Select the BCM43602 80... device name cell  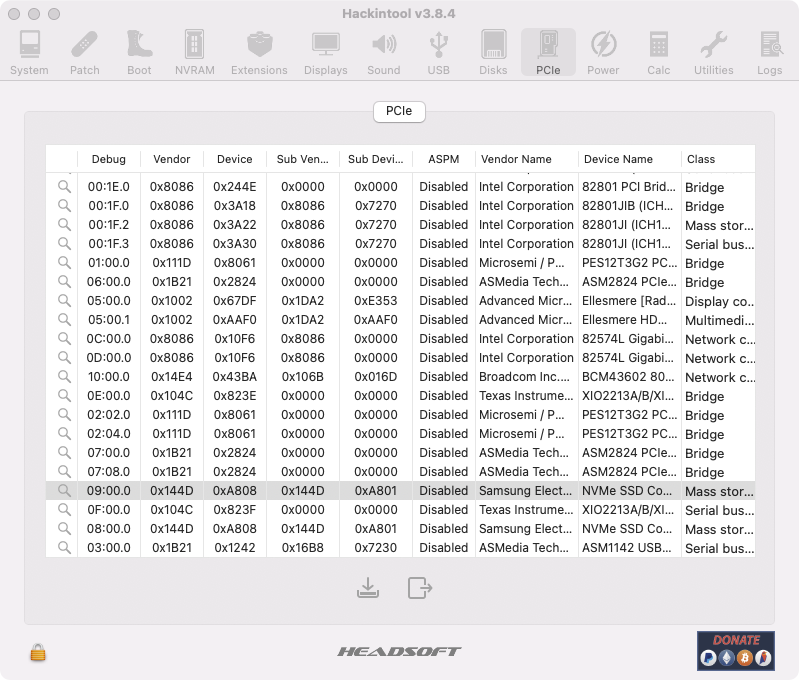[629, 377]
